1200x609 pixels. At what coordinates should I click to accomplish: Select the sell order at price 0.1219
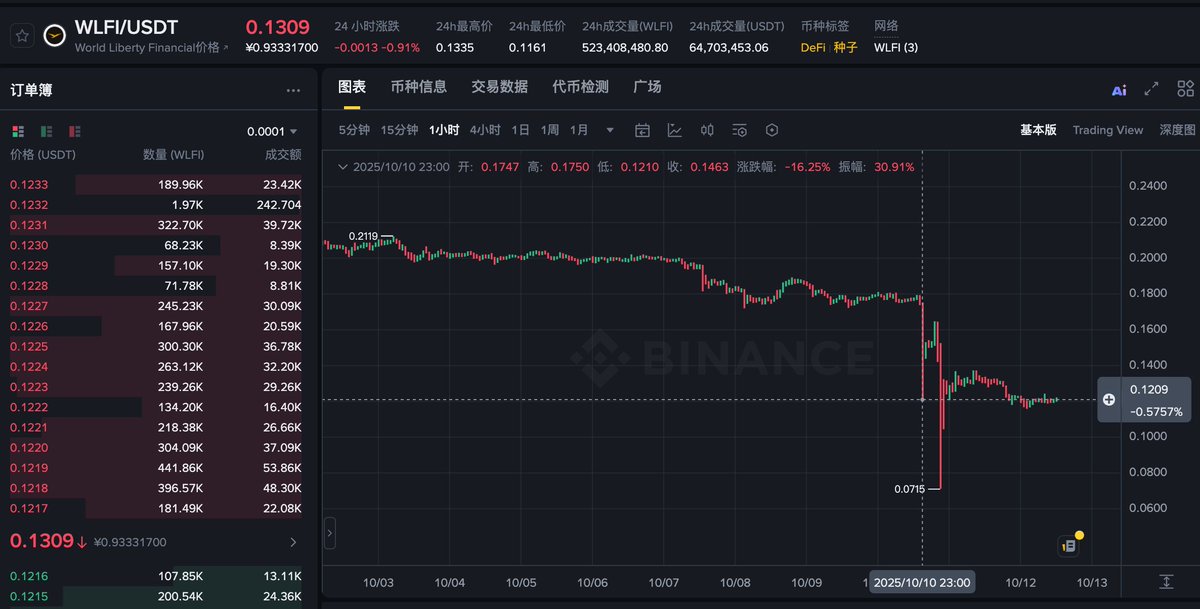(x=156, y=468)
